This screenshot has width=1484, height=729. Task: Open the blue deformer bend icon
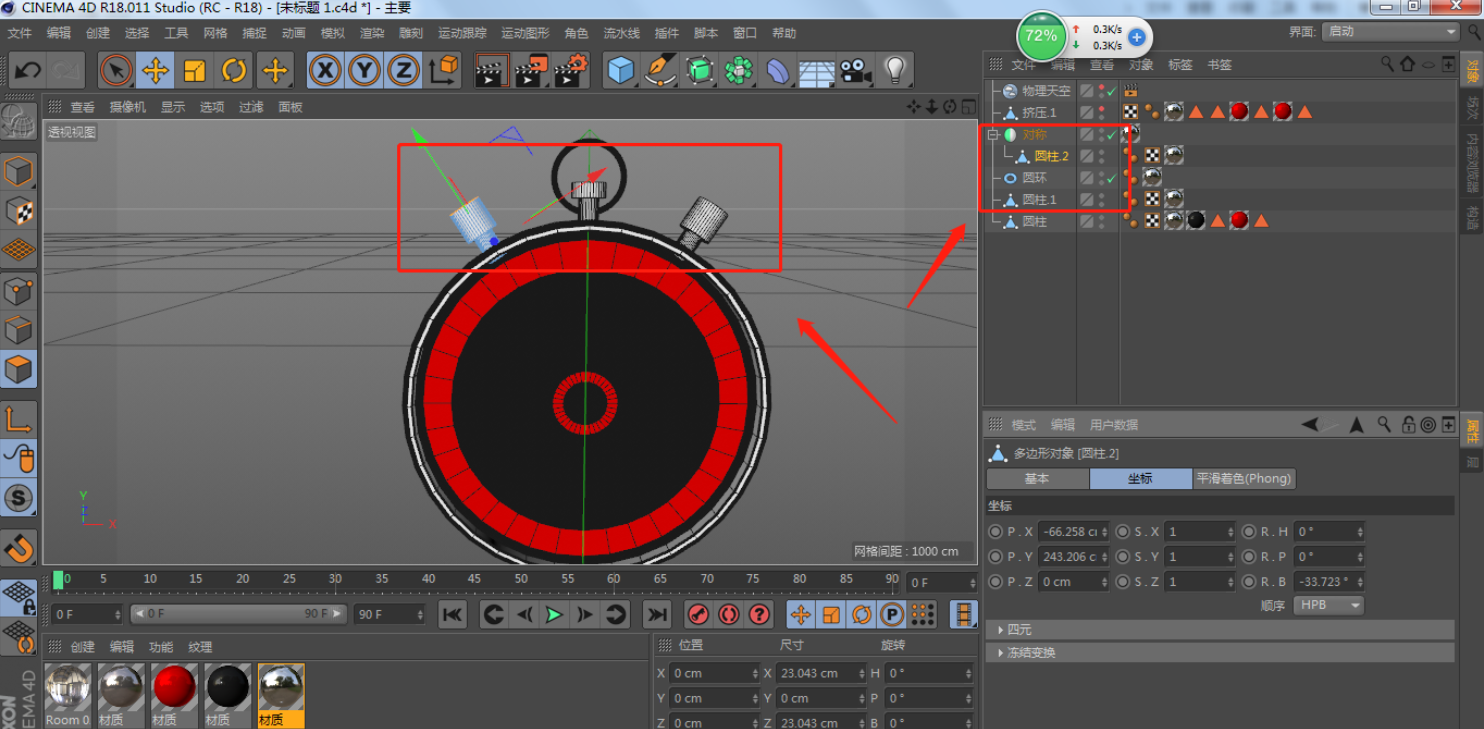coord(778,71)
